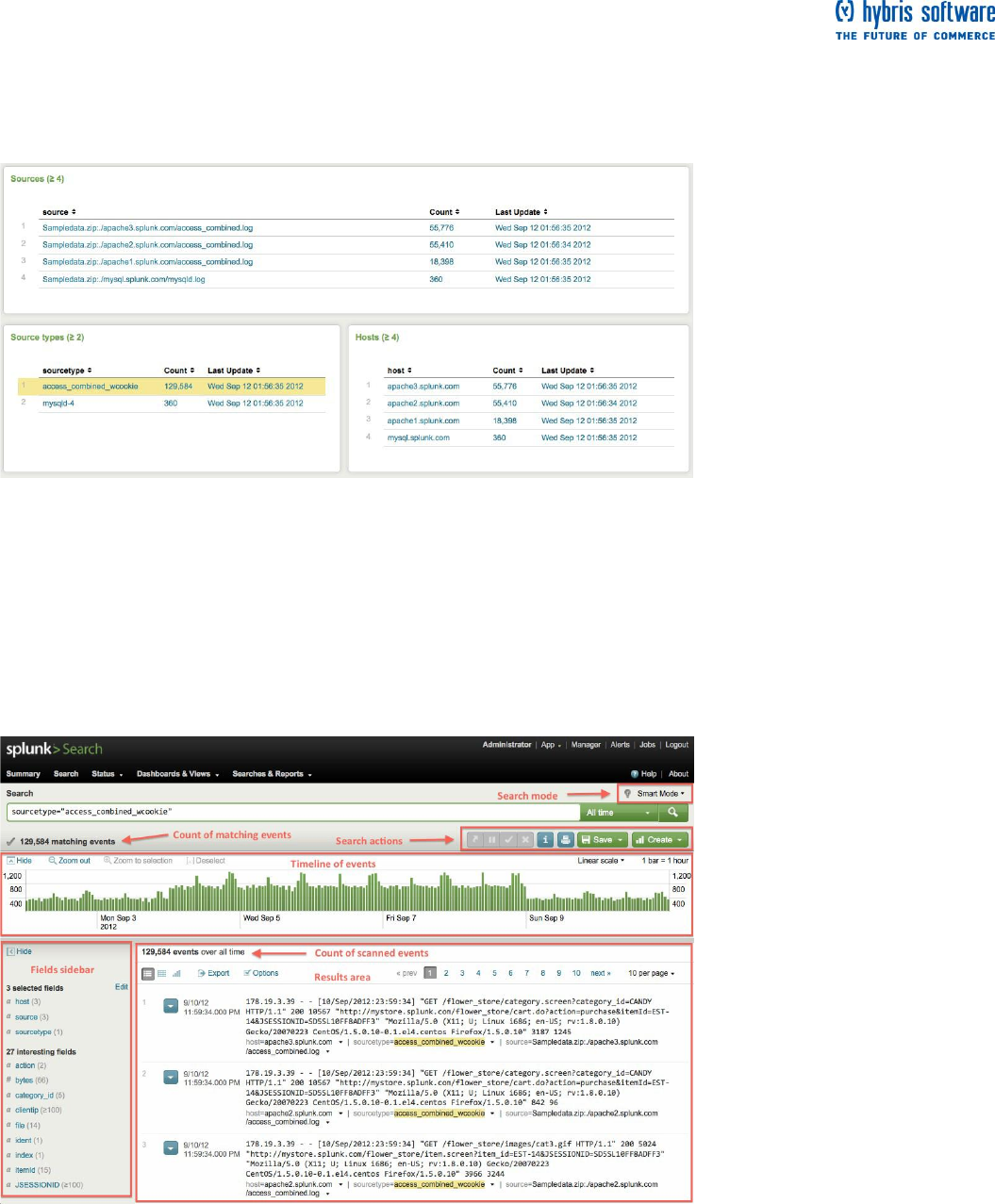The height and width of the screenshot is (1204, 995).
Task: Hide the timeline using Hide link
Action: 20,861
